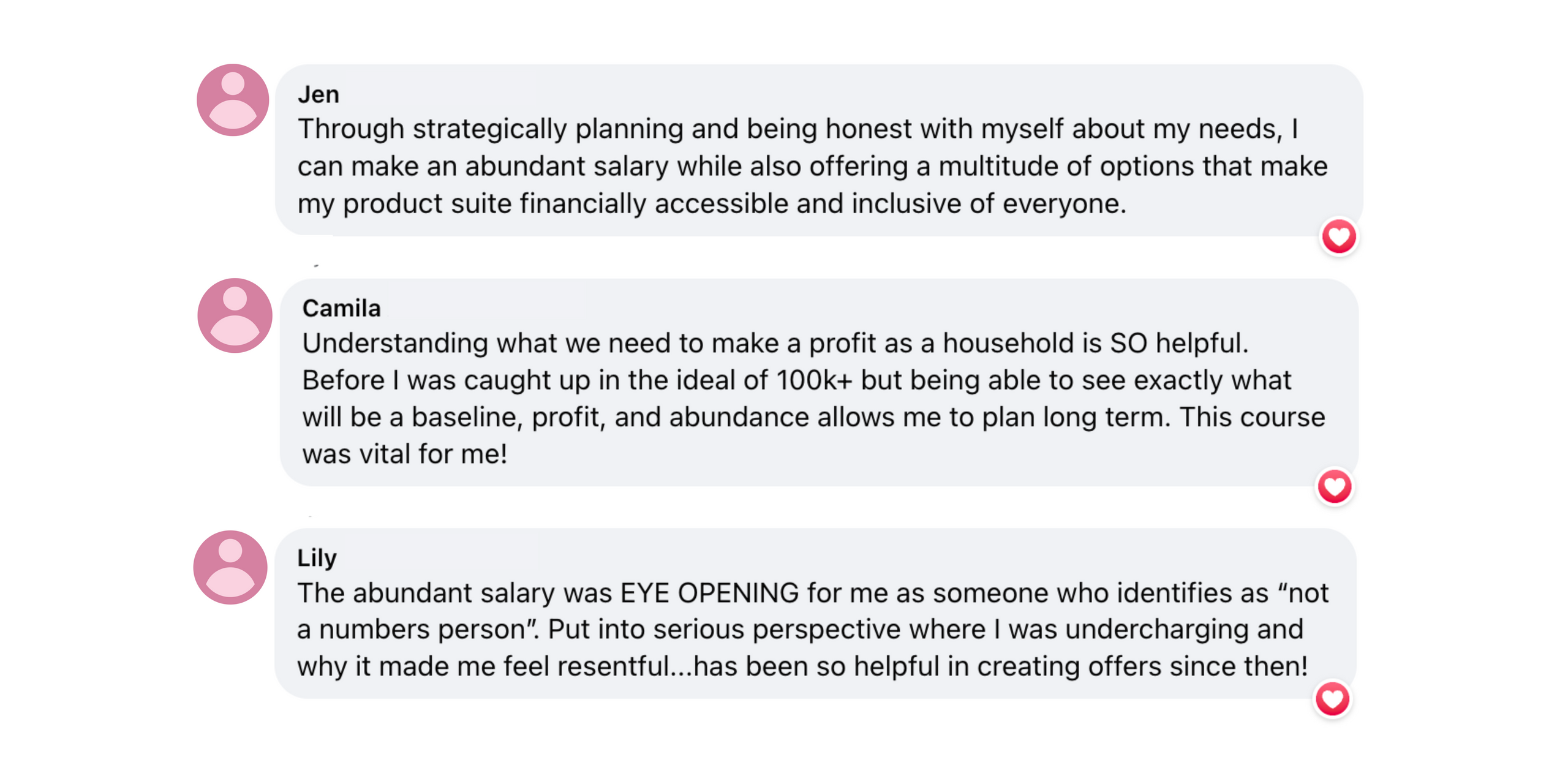Open the commenter name Camila
Image resolution: width=1568 pixels, height=784 pixels.
coord(342,308)
